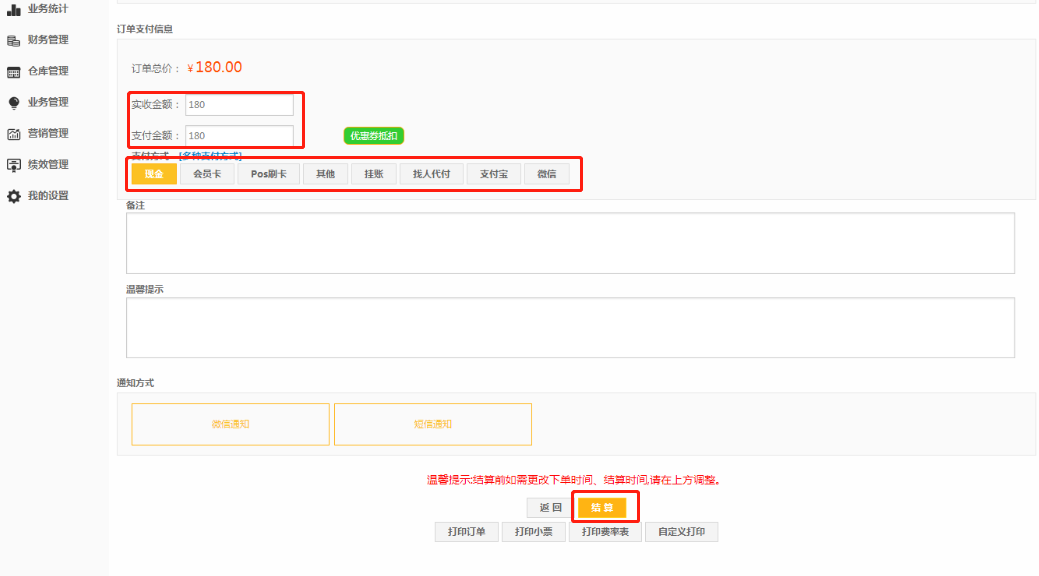This screenshot has width=1039, height=576.
Task: Click inside the 备注 text area
Action: pos(570,243)
